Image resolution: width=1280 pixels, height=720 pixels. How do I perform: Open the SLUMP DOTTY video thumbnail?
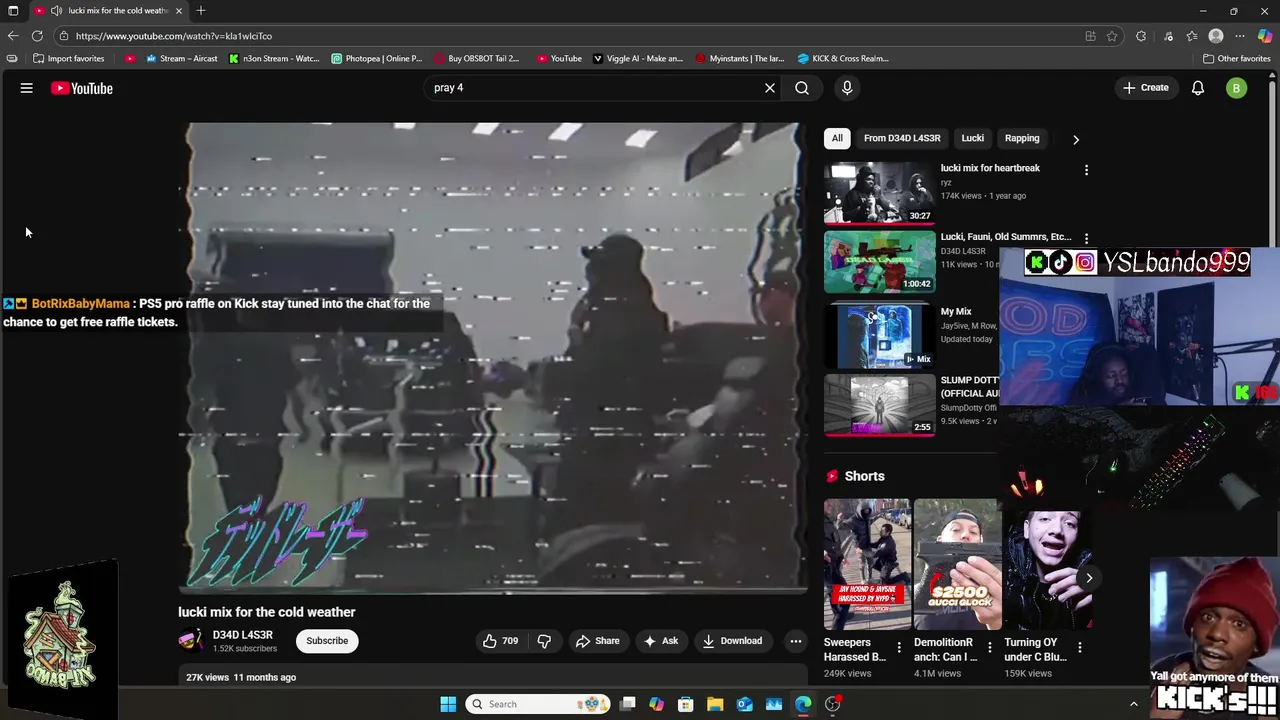click(x=879, y=405)
